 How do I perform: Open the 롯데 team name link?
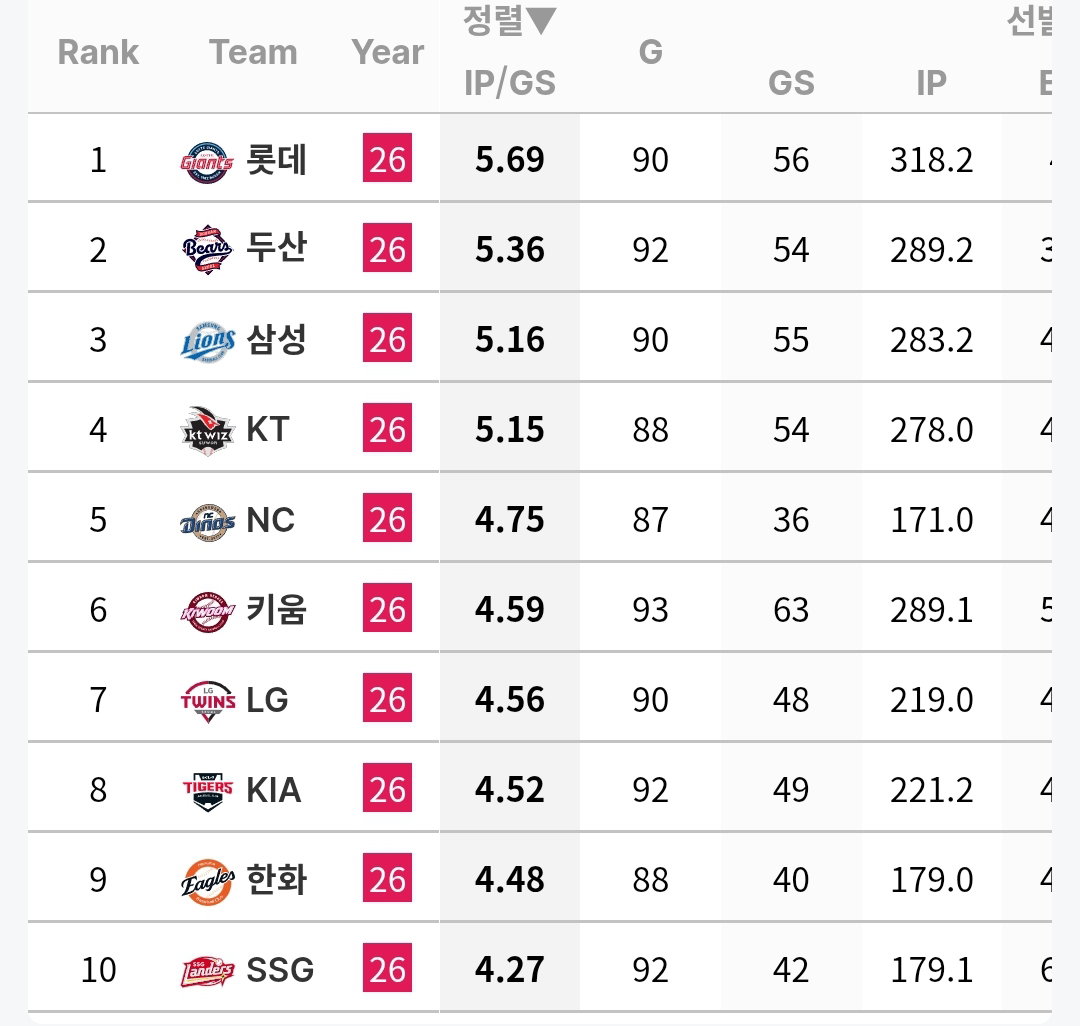(x=276, y=160)
